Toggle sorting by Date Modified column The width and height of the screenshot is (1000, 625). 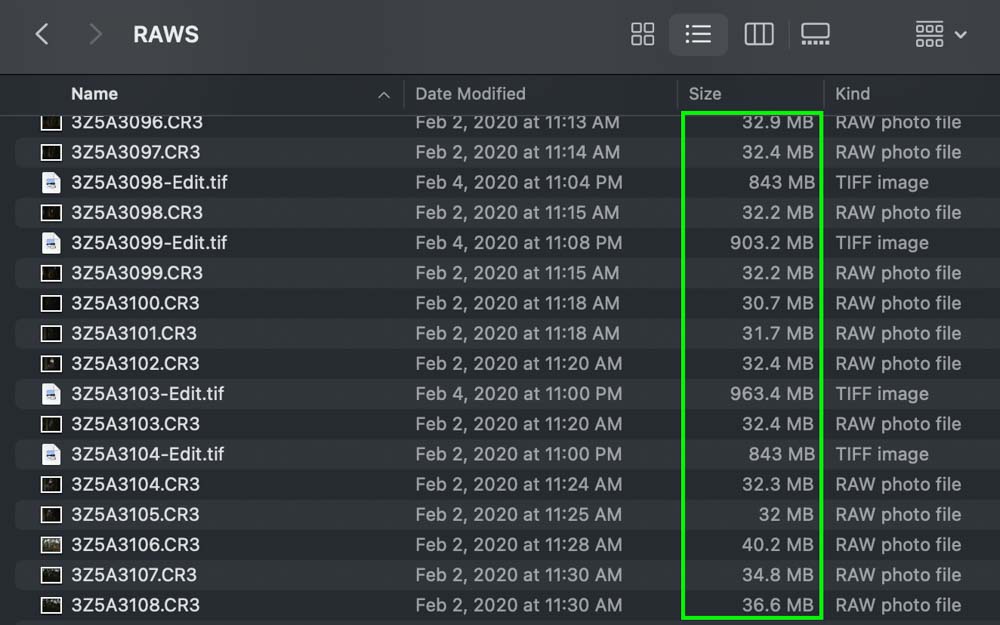click(470, 93)
